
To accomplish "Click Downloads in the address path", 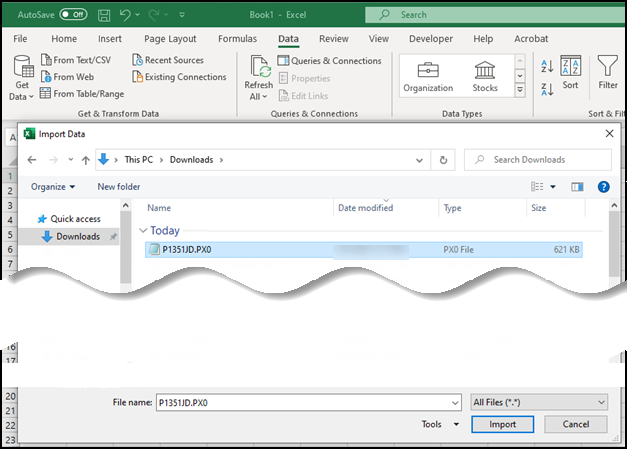I will [x=192, y=160].
